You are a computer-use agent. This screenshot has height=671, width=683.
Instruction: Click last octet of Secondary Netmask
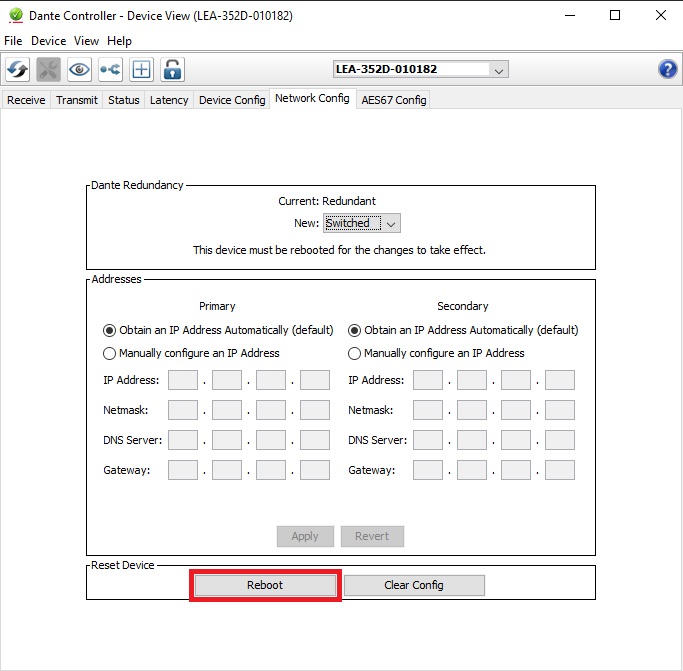pos(560,410)
